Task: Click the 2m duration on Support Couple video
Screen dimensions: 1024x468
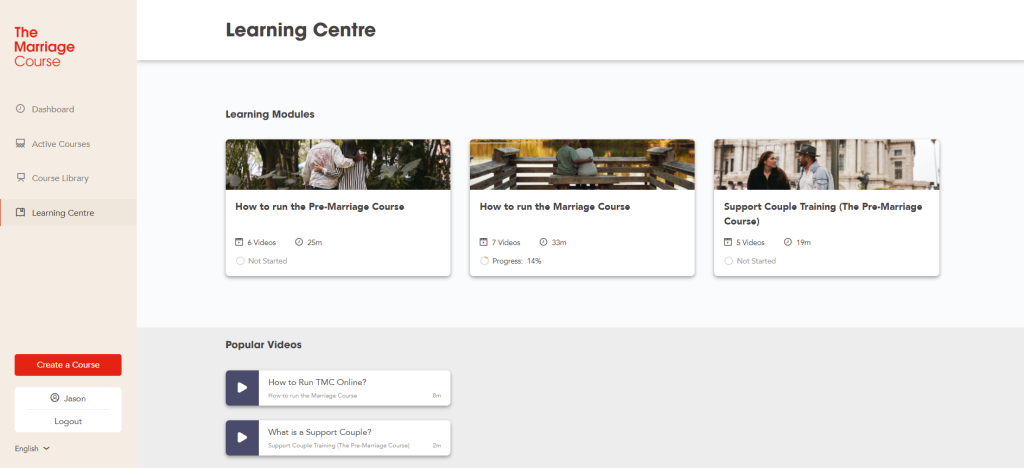Action: click(437, 446)
